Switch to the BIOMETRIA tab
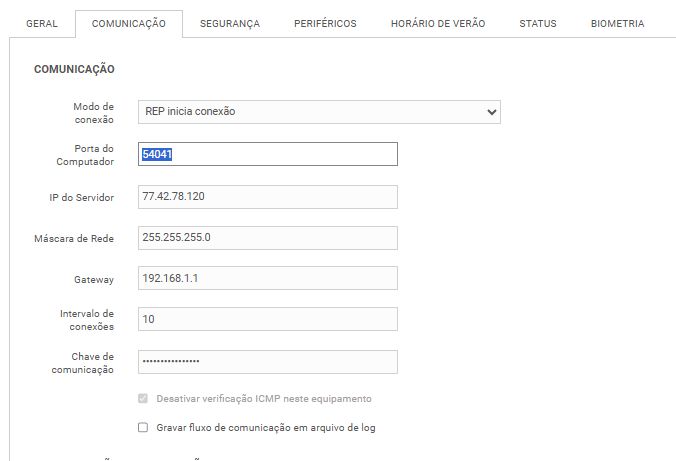Image resolution: width=676 pixels, height=461 pixels. [617, 24]
